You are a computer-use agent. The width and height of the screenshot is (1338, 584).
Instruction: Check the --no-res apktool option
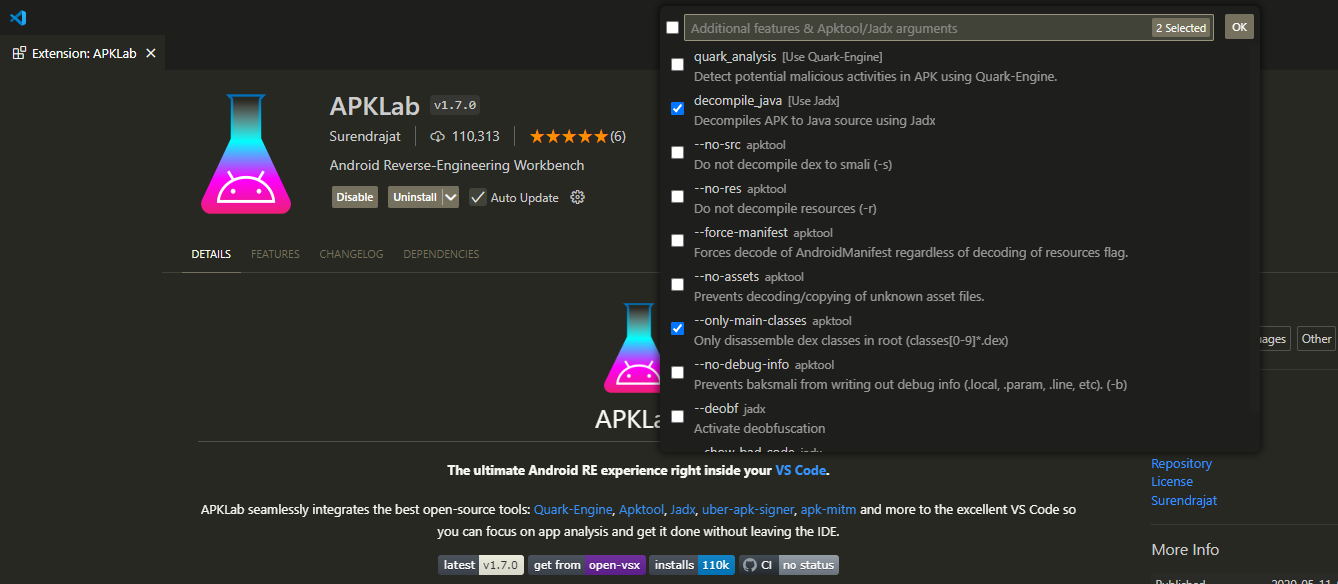point(678,197)
